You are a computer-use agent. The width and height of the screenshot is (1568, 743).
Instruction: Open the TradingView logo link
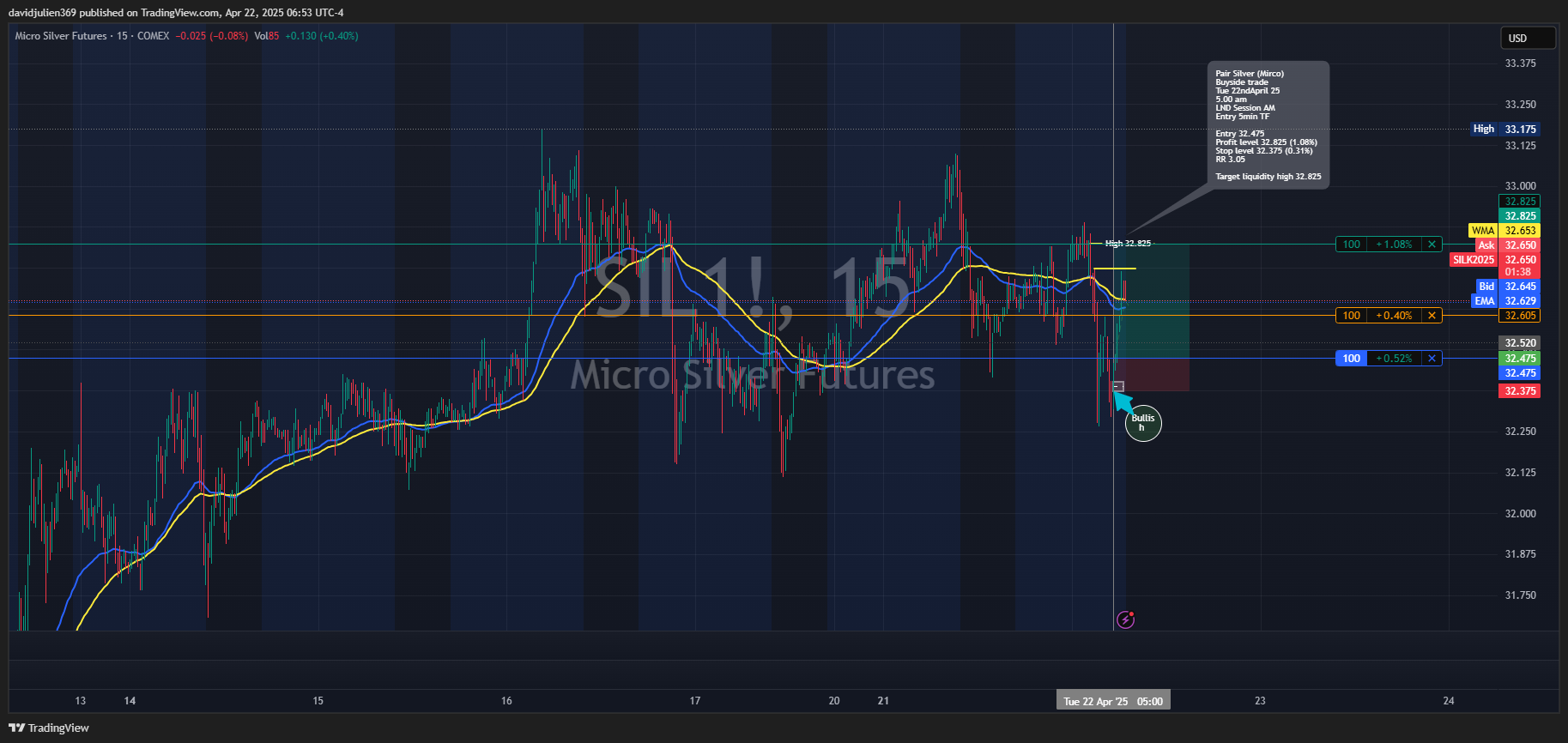pos(49,728)
